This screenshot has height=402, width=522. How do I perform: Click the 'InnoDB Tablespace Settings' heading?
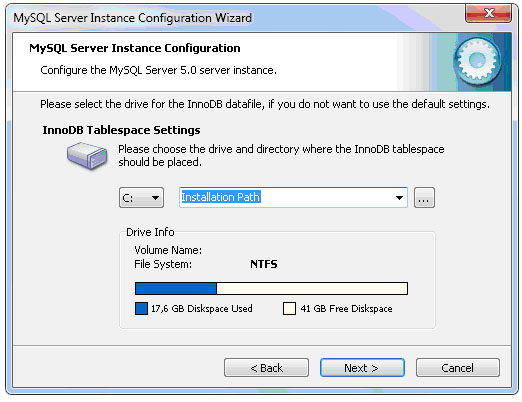click(121, 130)
